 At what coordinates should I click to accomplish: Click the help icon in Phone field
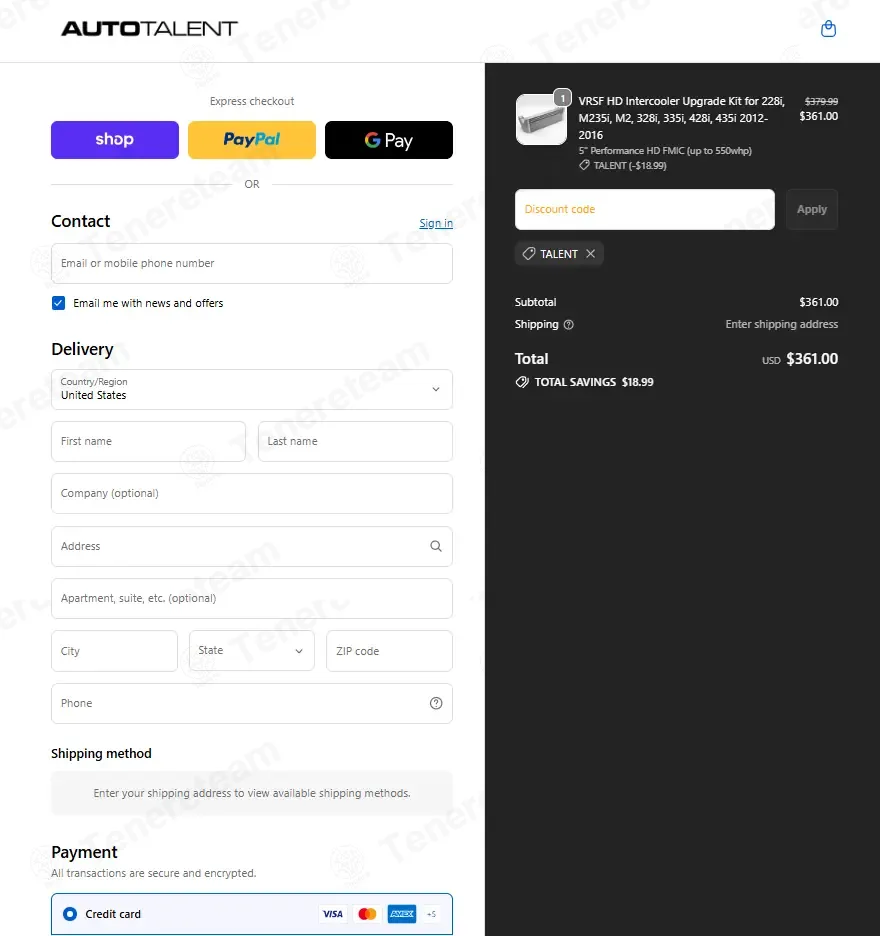pyautogui.click(x=436, y=703)
